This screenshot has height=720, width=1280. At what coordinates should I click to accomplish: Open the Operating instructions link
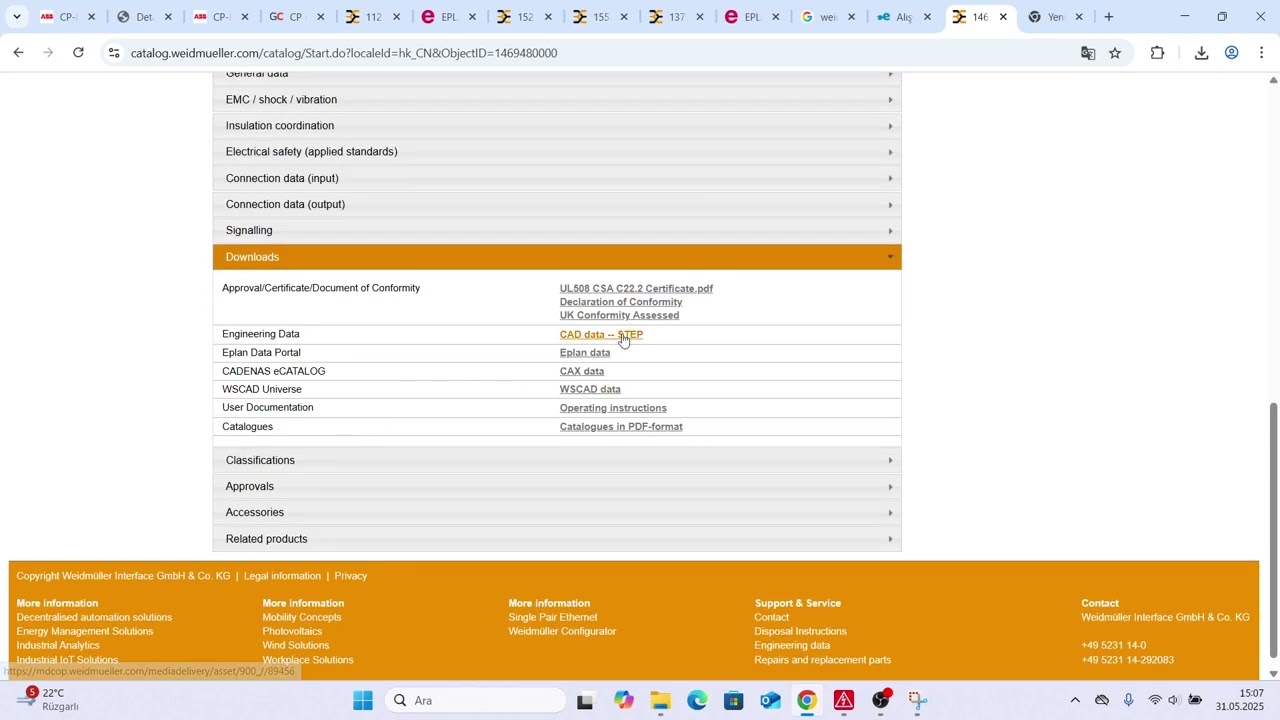coord(613,408)
